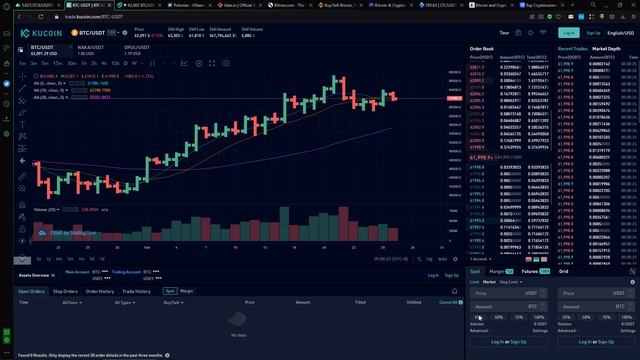Open the All Pairs filter dropdown
This screenshot has width=640, height=360.
(x=72, y=302)
